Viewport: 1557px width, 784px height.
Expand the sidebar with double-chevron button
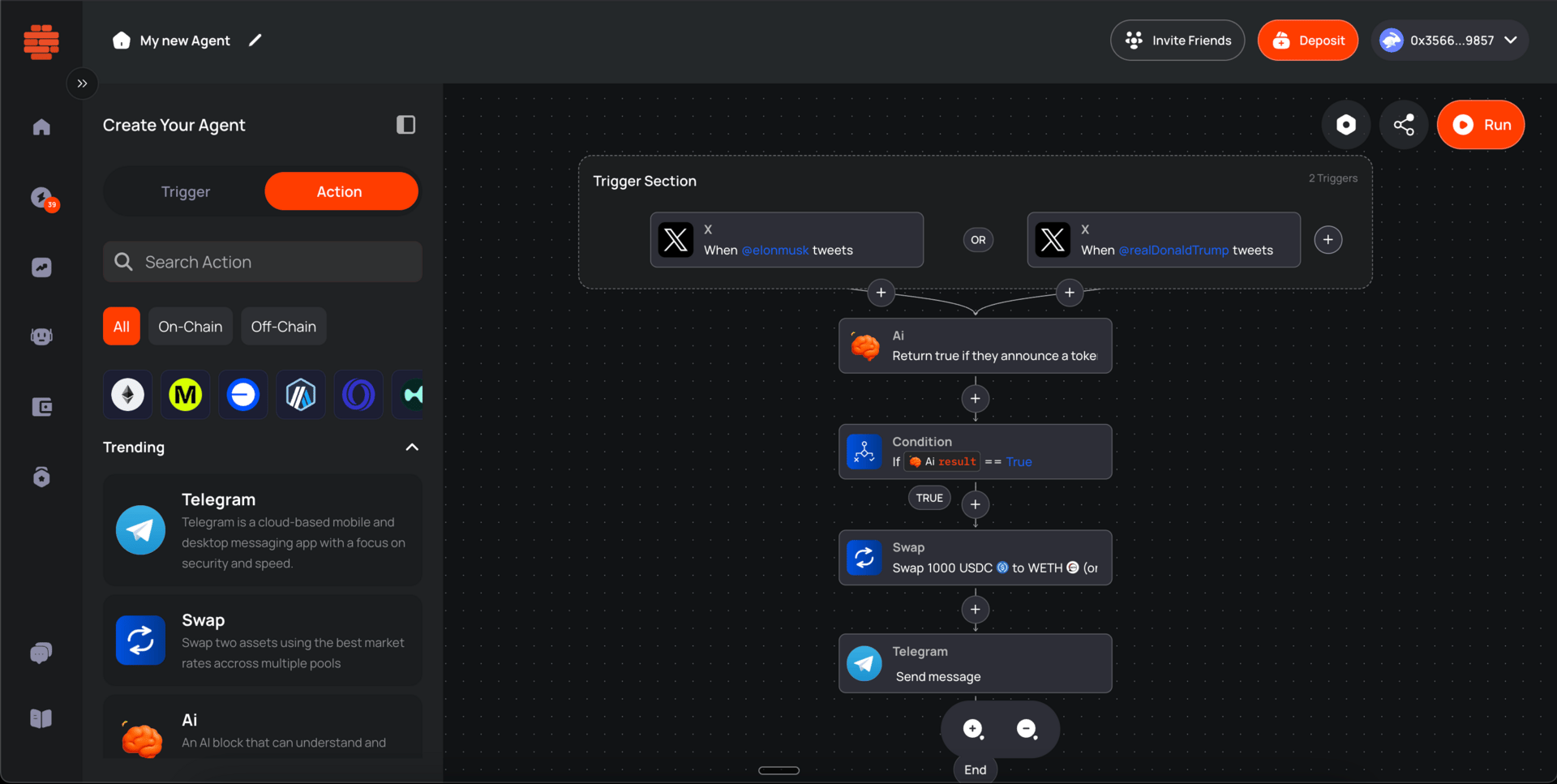(82, 84)
